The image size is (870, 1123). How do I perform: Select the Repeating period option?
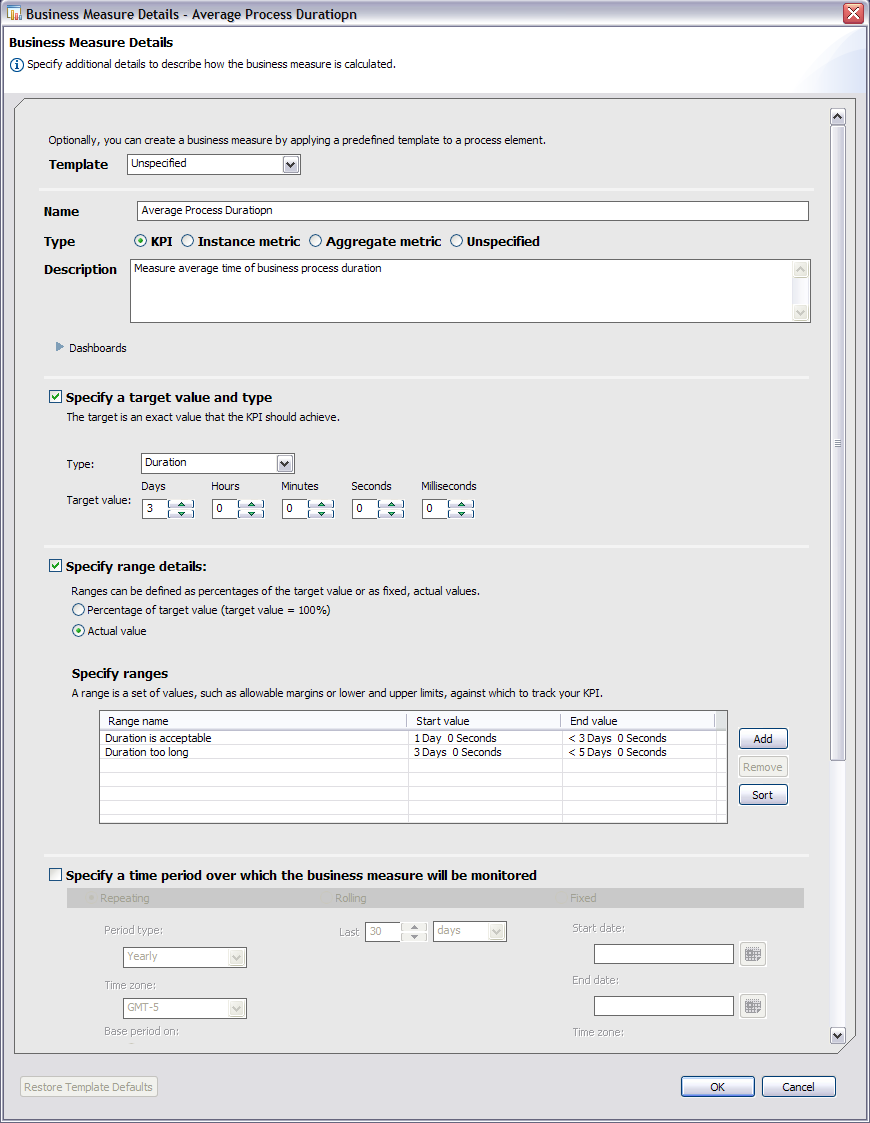click(92, 898)
